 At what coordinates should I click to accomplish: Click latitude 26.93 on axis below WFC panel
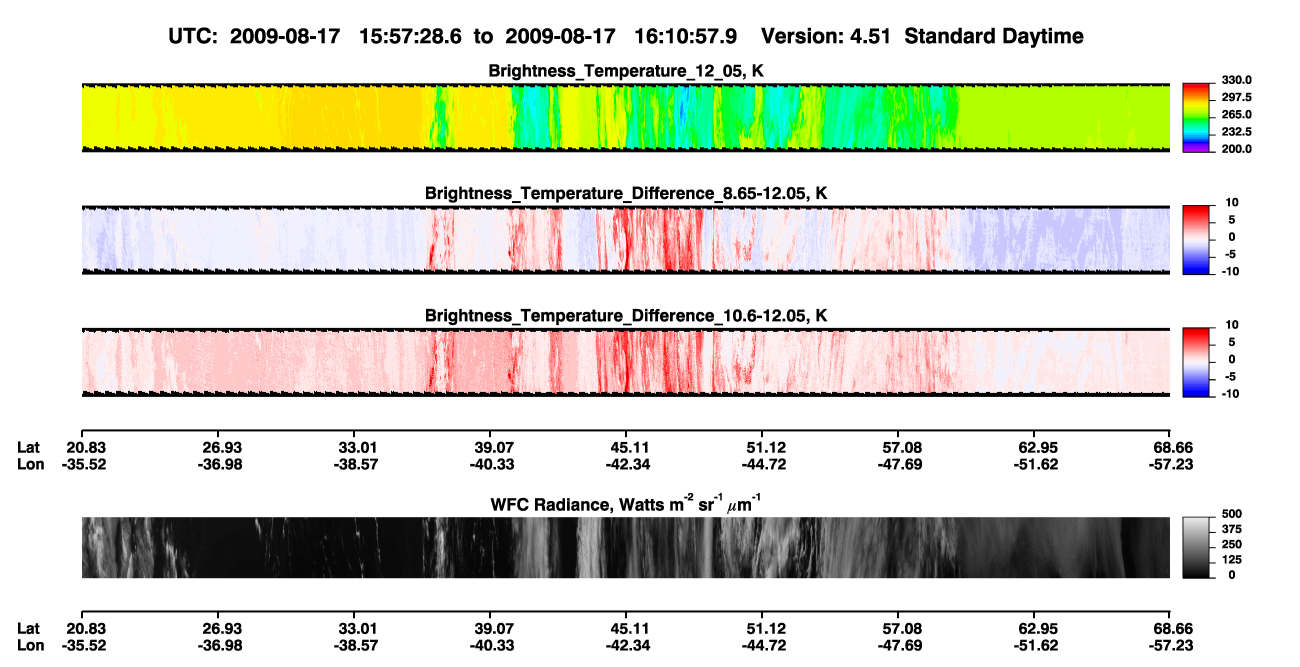click(x=222, y=628)
